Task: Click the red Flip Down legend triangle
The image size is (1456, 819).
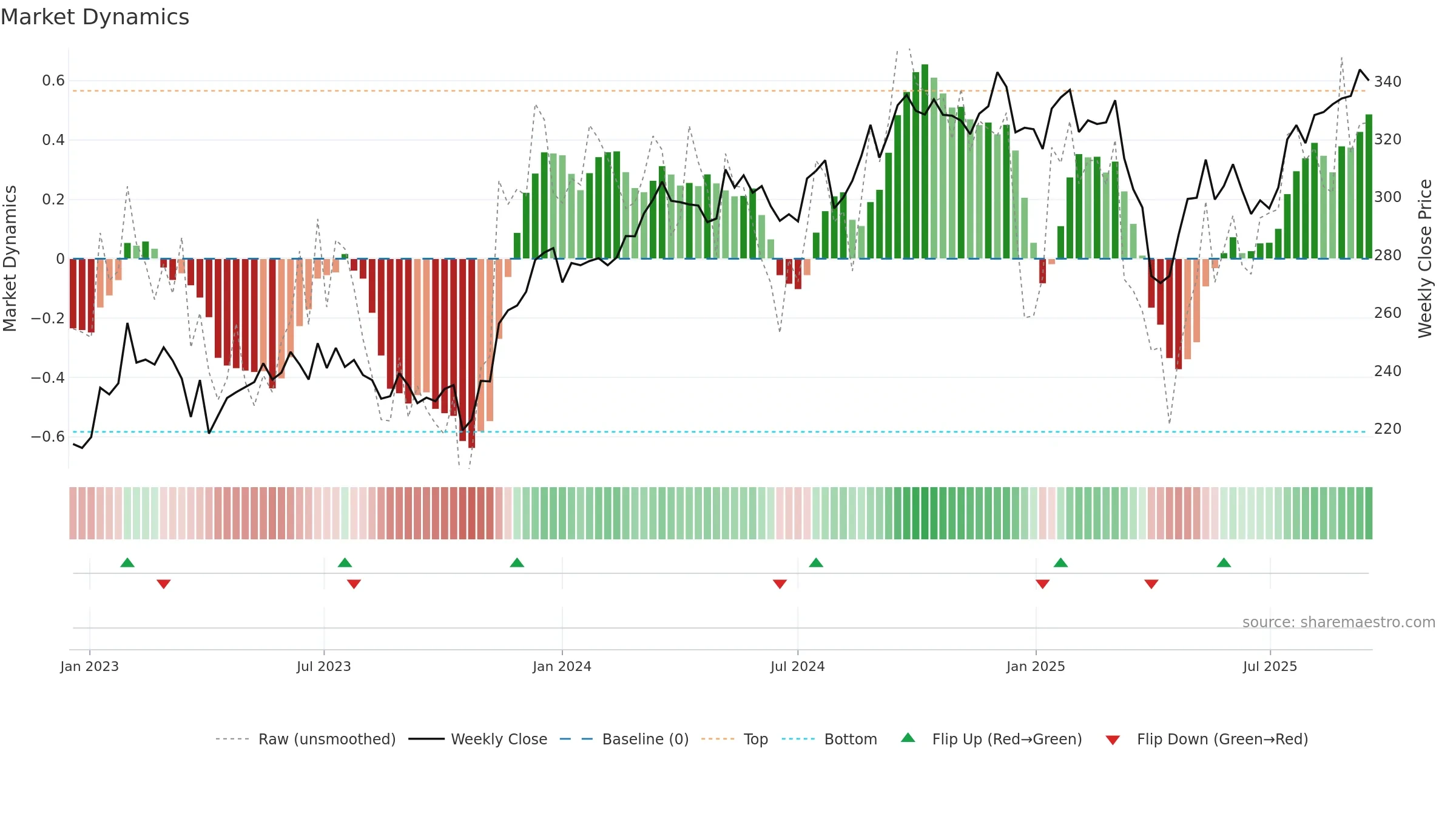Action: coord(1113,740)
